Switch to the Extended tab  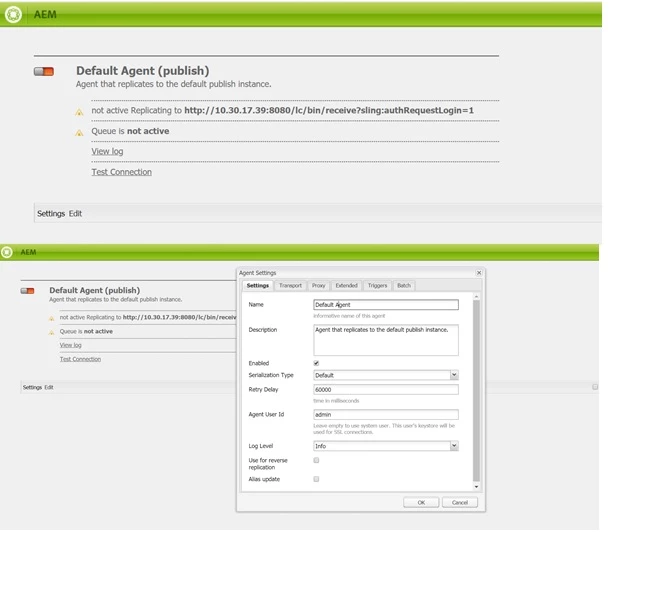346,286
